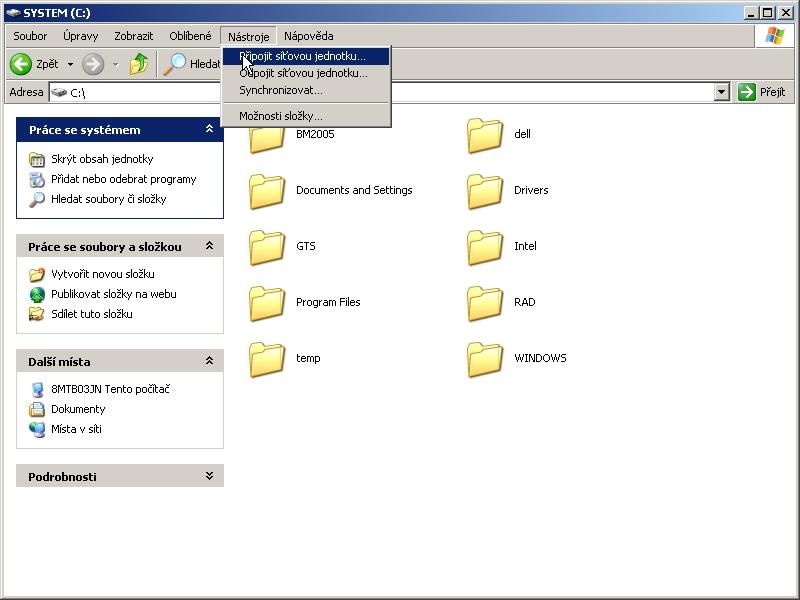Go up one folder level icon
The width and height of the screenshot is (800, 600).
pos(139,64)
